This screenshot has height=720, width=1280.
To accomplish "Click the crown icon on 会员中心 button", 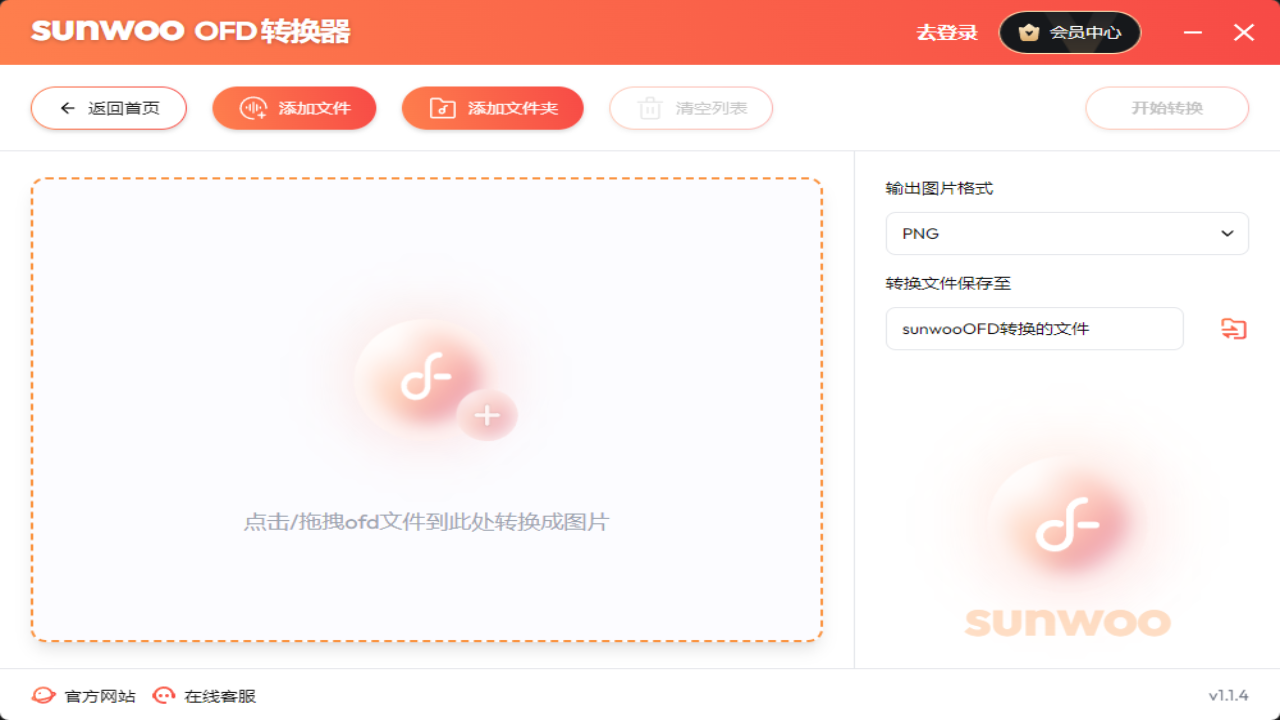I will pyautogui.click(x=1028, y=31).
